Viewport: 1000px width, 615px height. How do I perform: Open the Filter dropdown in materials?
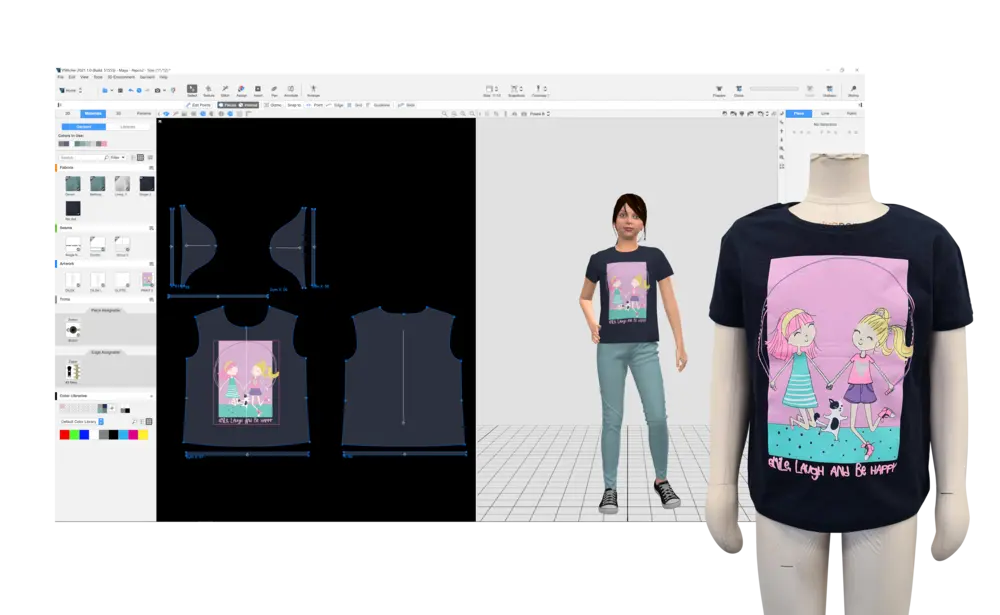tap(116, 157)
